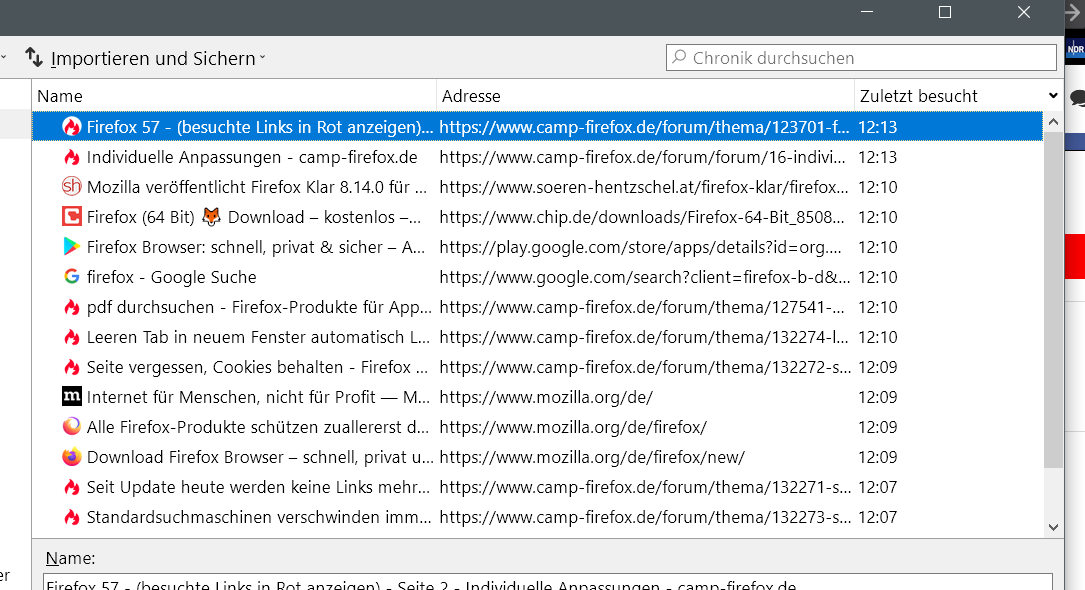Click favicon of pdf durchsuchen entry

(x=71, y=307)
